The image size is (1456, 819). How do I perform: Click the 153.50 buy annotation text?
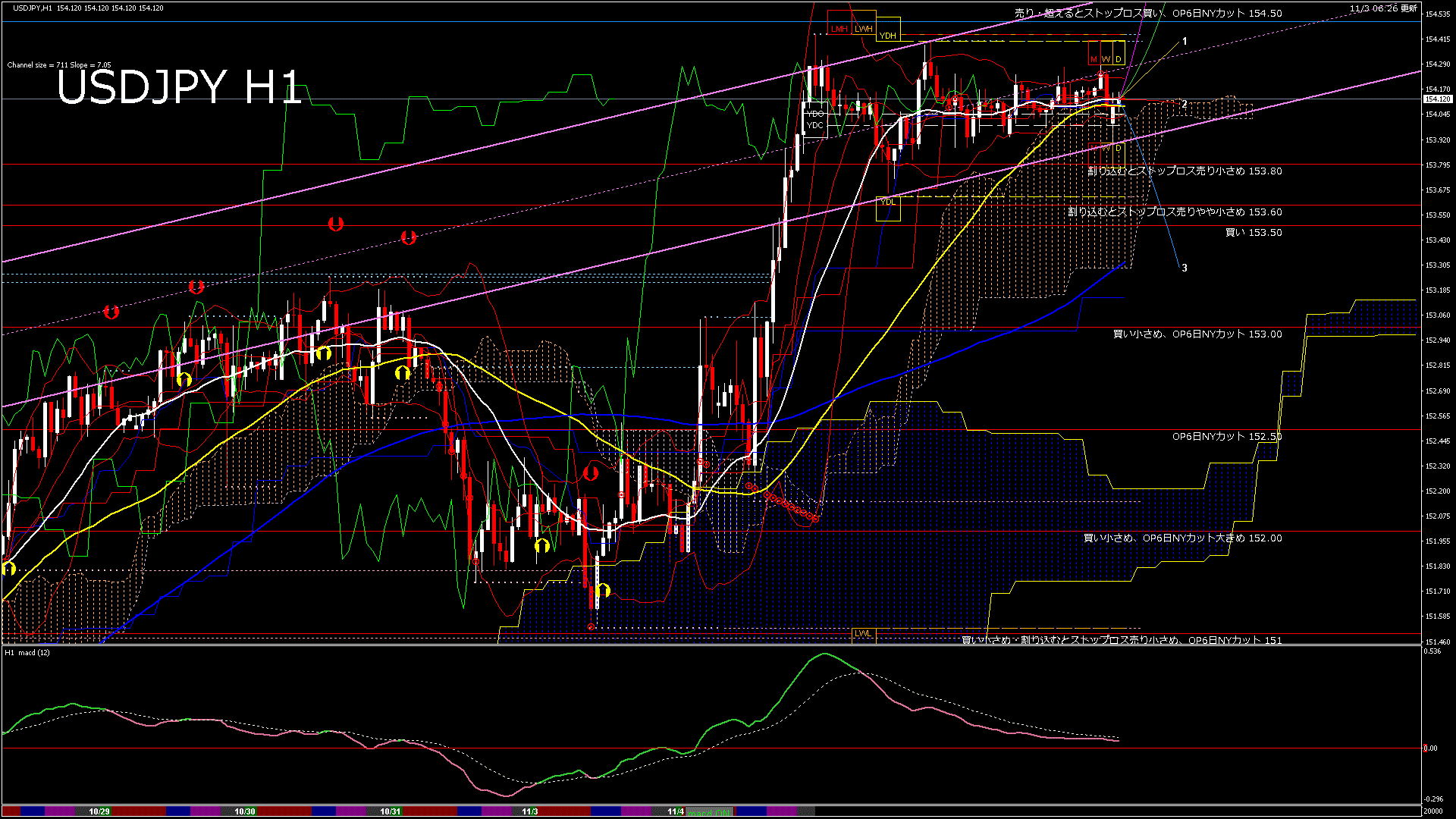pos(1254,233)
